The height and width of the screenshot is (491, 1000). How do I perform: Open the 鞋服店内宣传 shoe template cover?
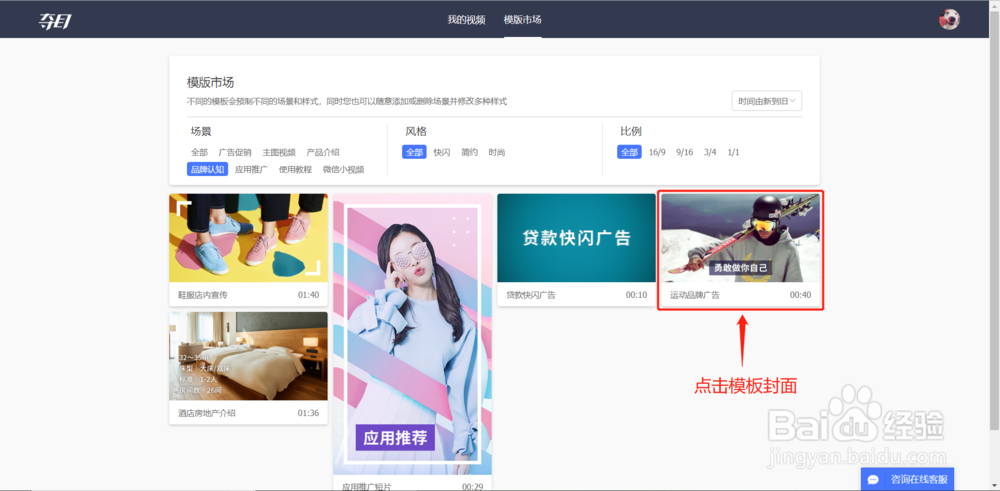(248, 238)
